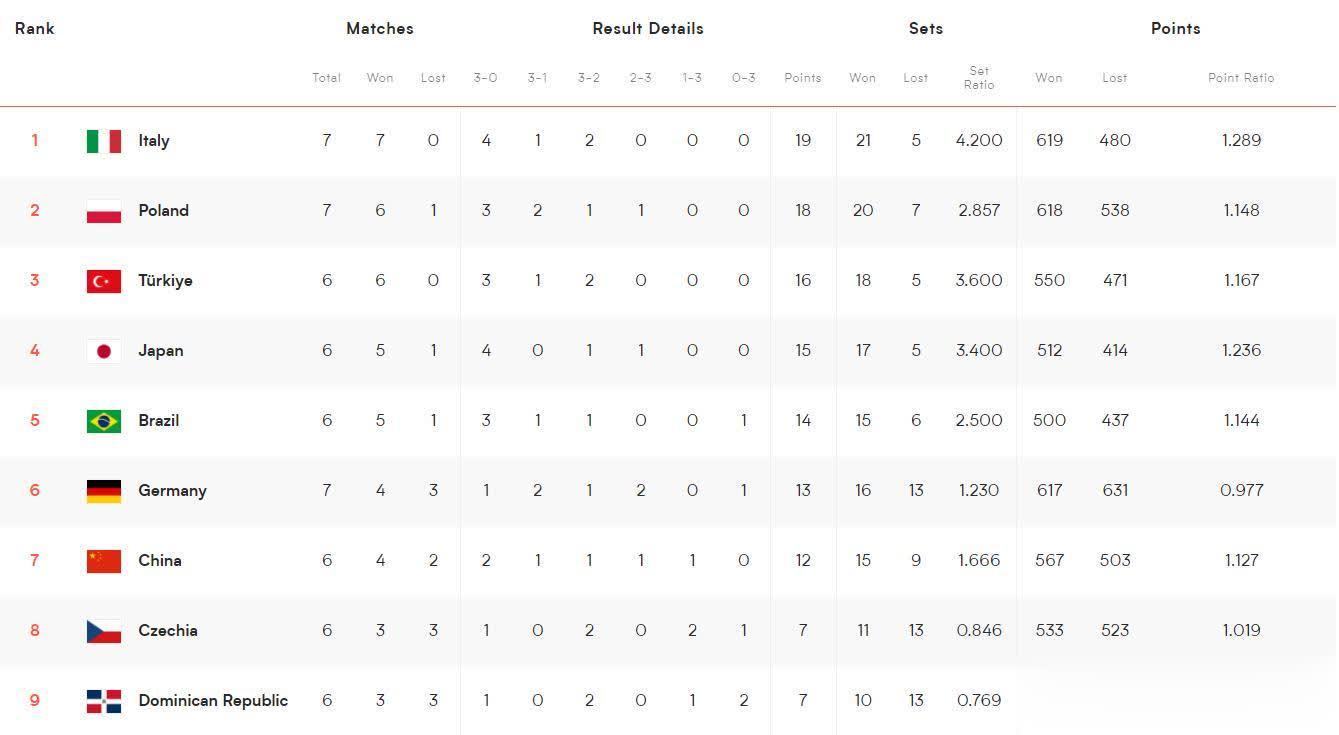Click the Czechia flag icon
Image resolution: width=1339 pixels, height=735 pixels.
click(104, 631)
